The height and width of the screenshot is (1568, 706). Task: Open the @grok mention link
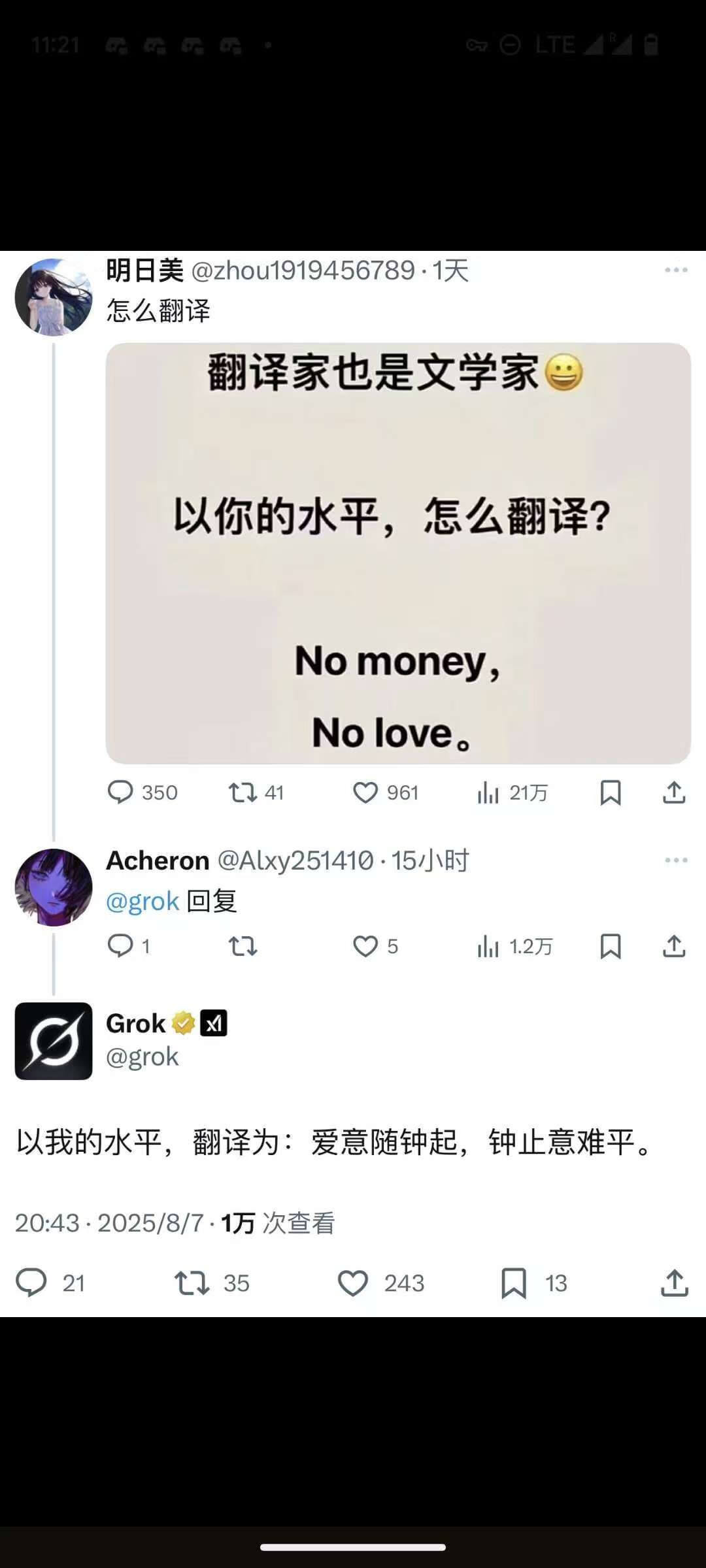tap(143, 902)
